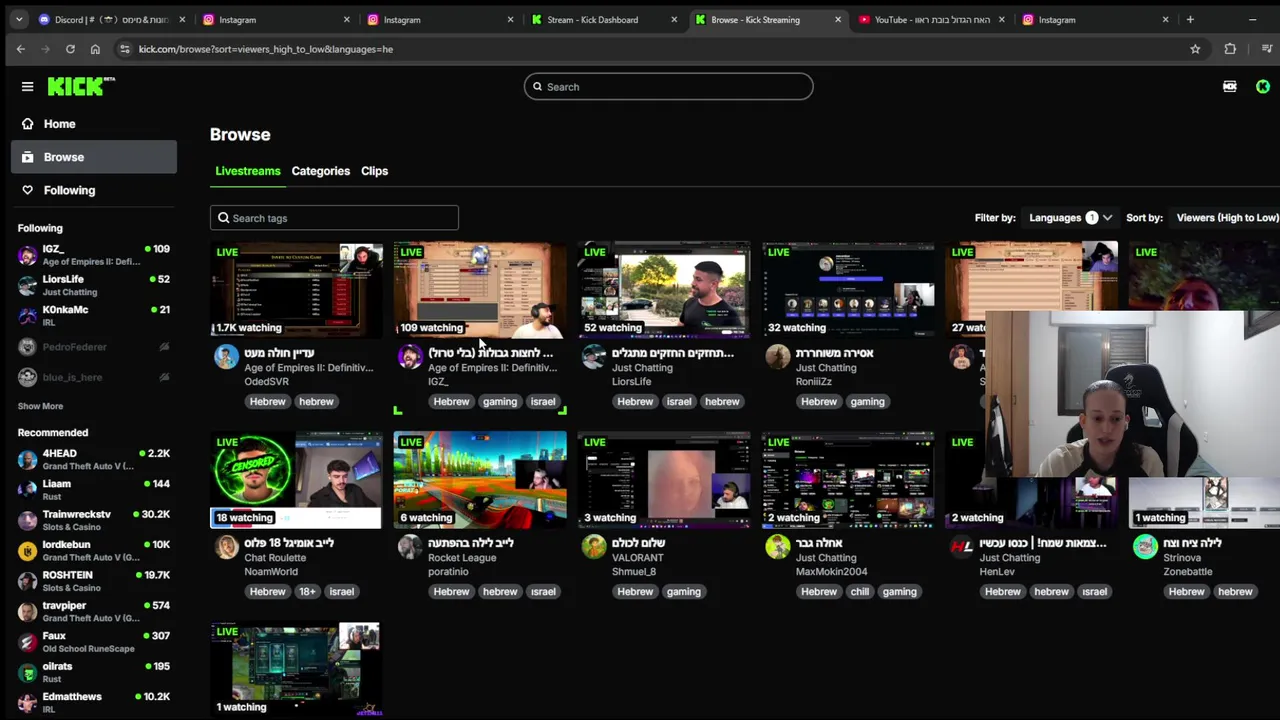The image size is (1280, 720).
Task: Click Rocket League category link
Action: [x=462, y=558]
